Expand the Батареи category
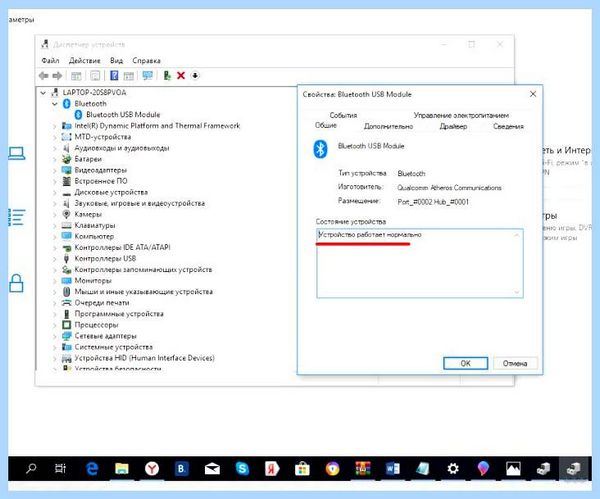Viewport: 600px width, 499px height. (55, 159)
